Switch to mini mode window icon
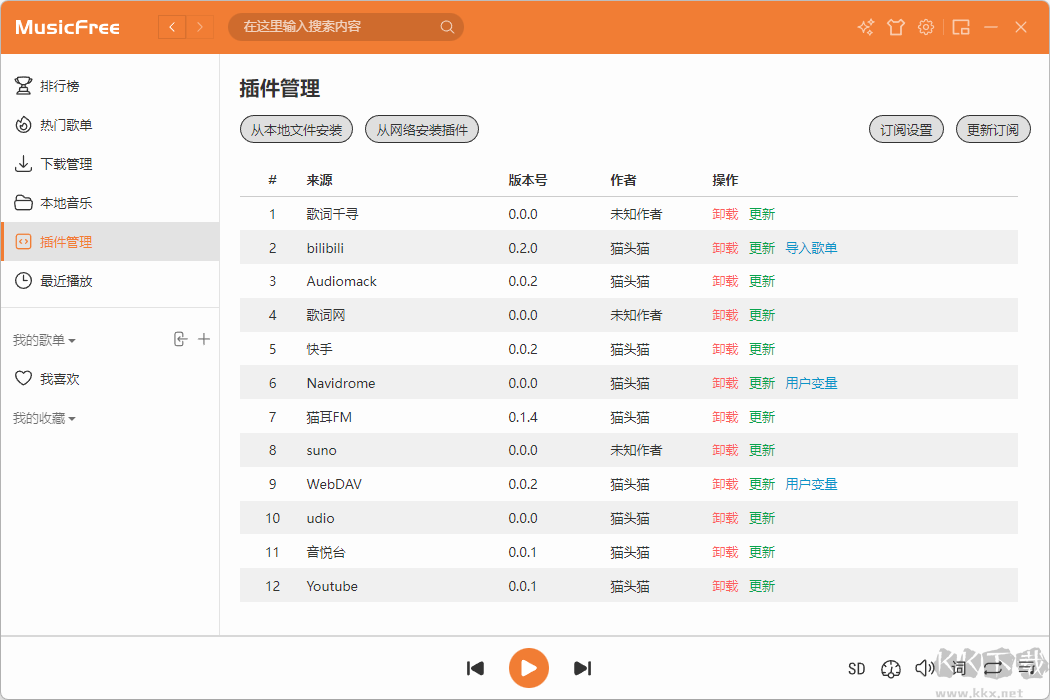 coord(961,27)
